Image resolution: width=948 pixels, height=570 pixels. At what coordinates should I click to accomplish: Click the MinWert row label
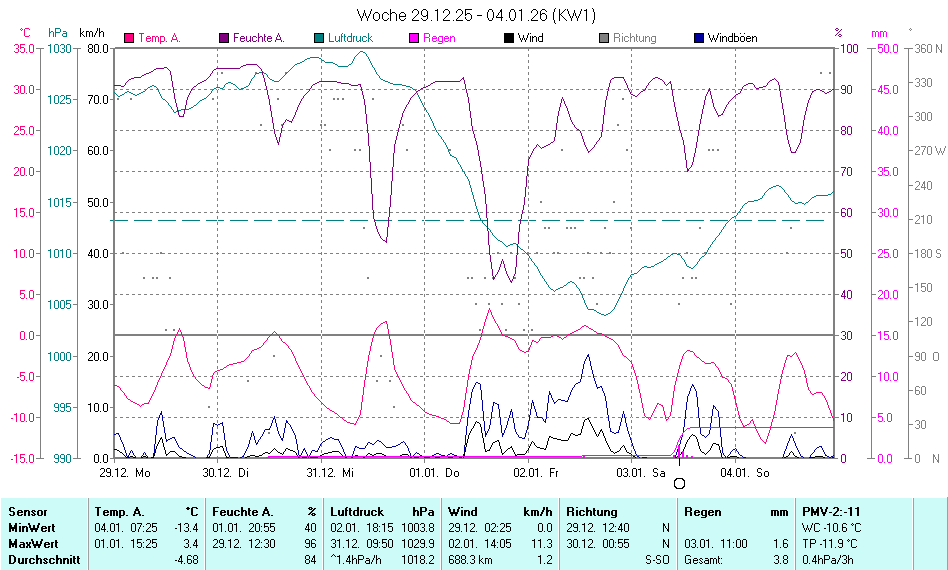coord(29,528)
